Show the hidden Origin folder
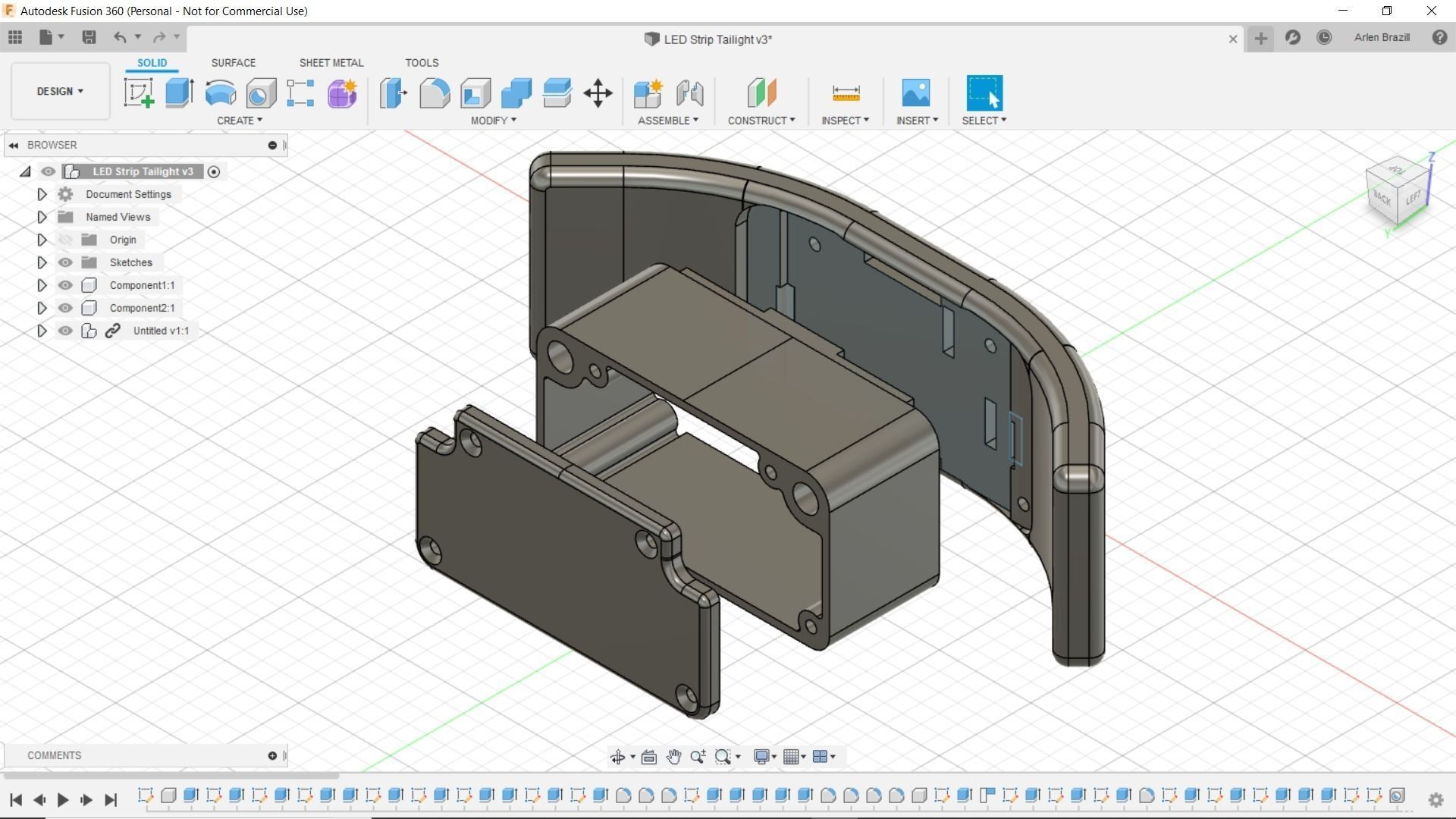 pyautogui.click(x=65, y=240)
